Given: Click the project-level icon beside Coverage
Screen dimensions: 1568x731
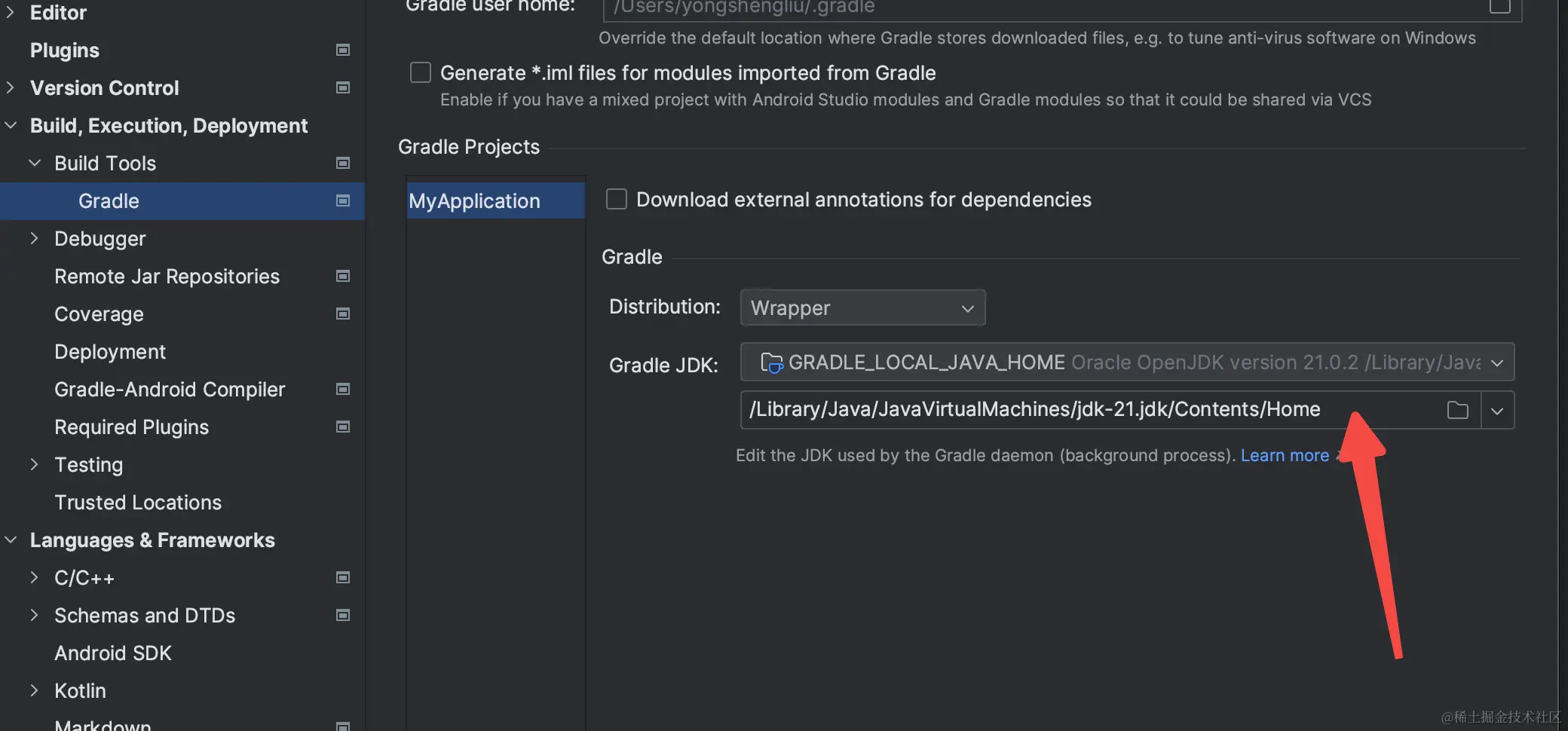Looking at the screenshot, I should (x=343, y=314).
